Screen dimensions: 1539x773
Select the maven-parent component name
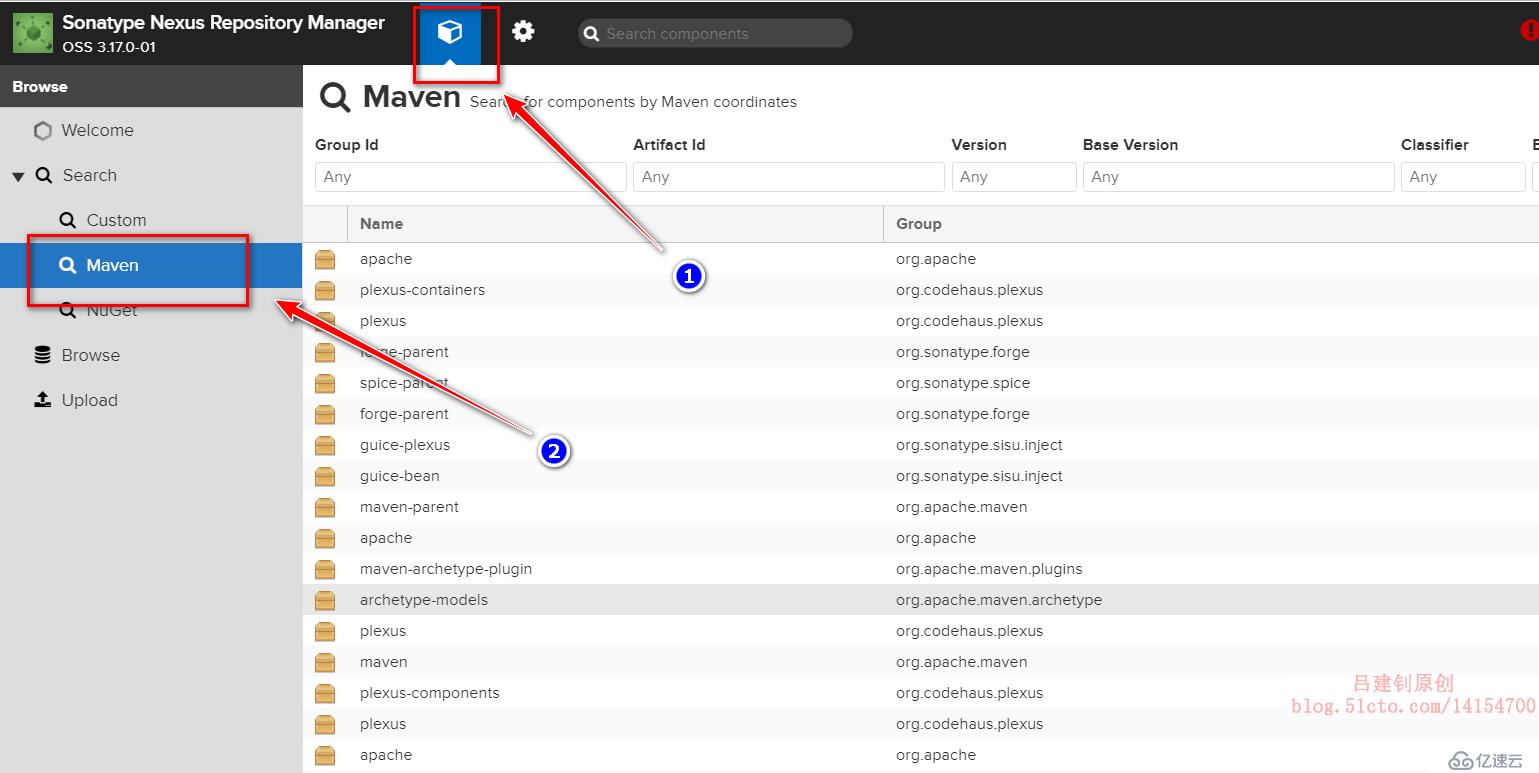point(409,507)
